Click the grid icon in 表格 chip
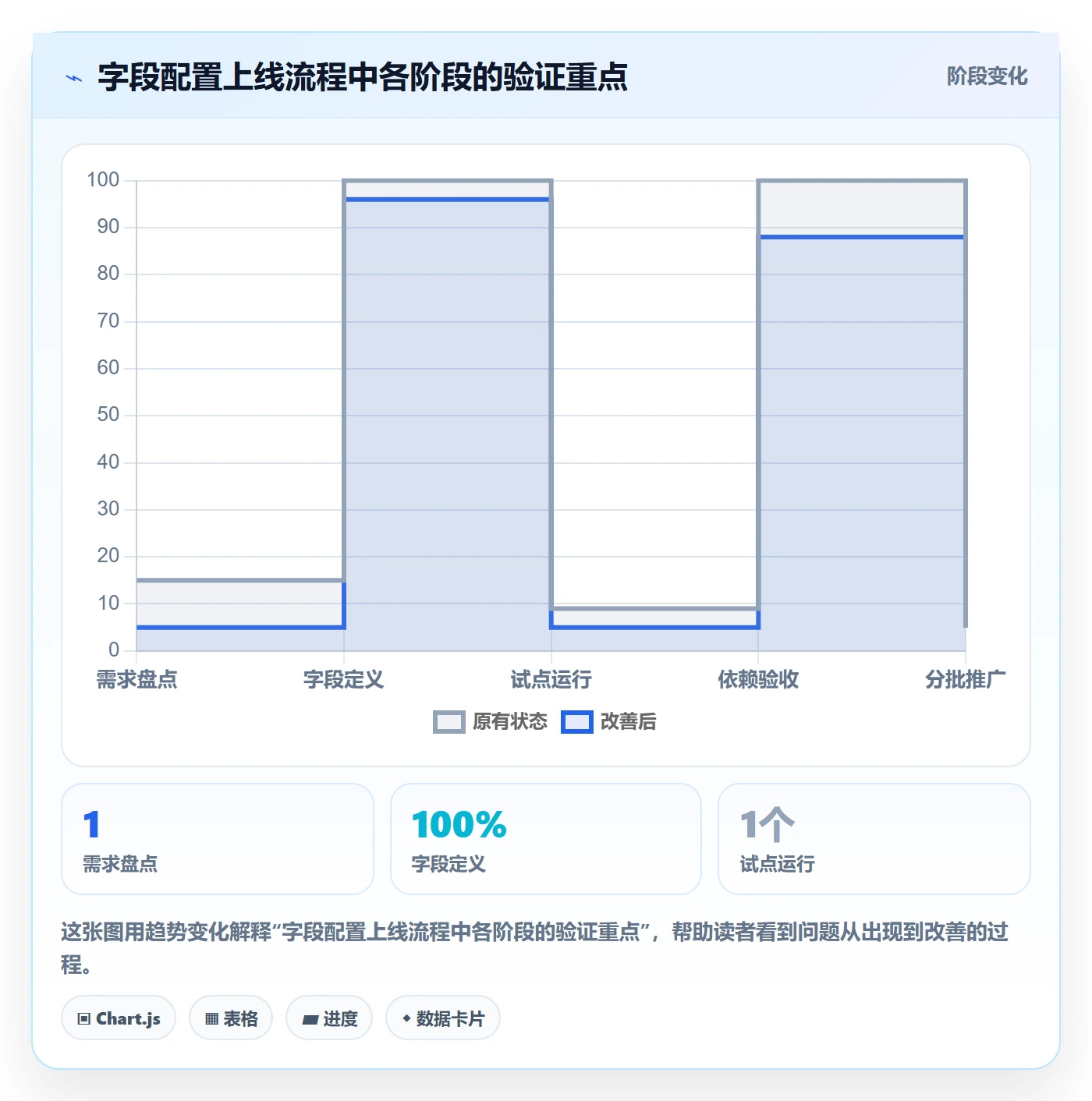This screenshot has height=1101, width=1092. click(x=211, y=1018)
